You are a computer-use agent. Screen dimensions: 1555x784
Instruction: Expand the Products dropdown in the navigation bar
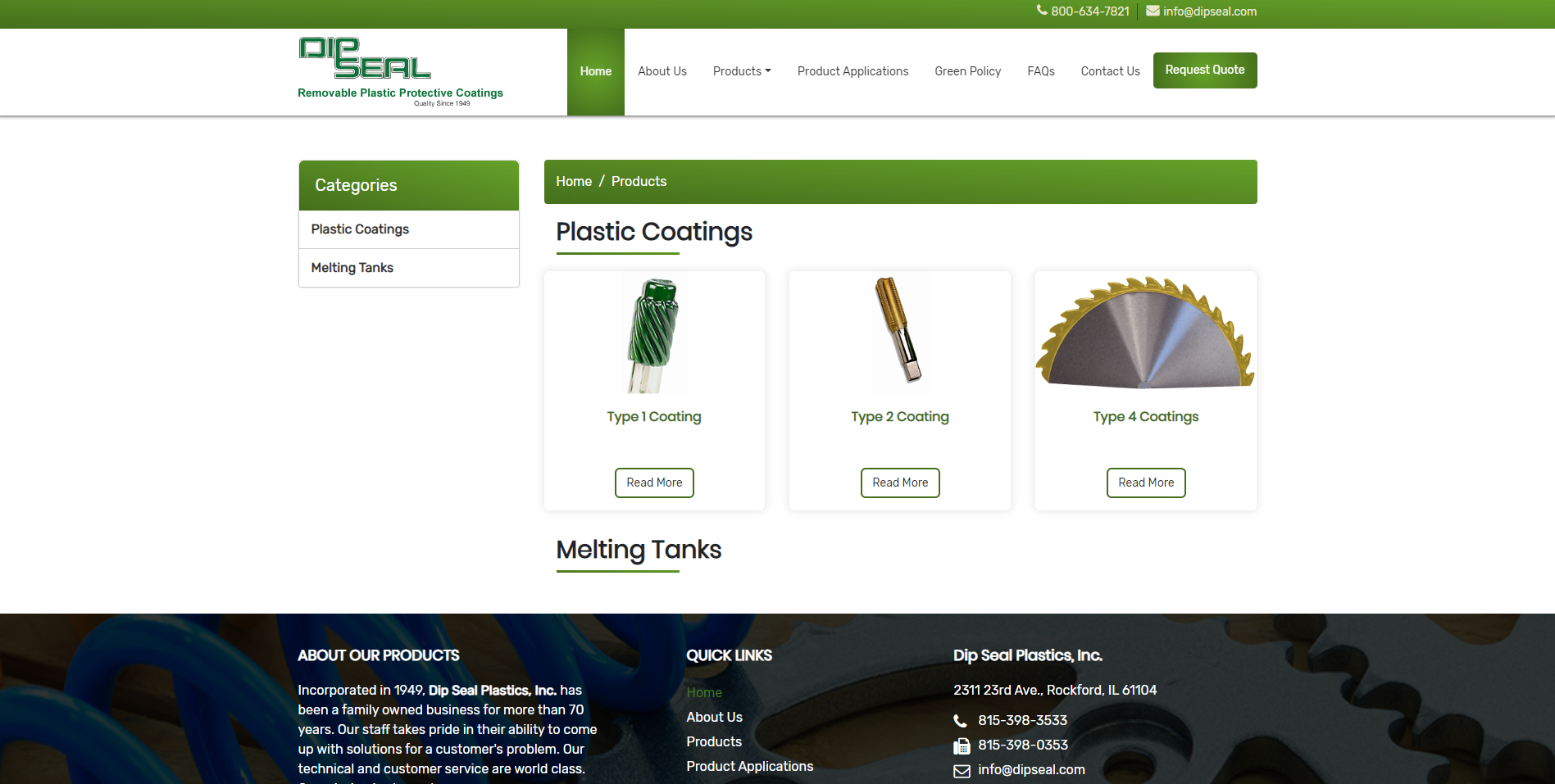click(741, 71)
